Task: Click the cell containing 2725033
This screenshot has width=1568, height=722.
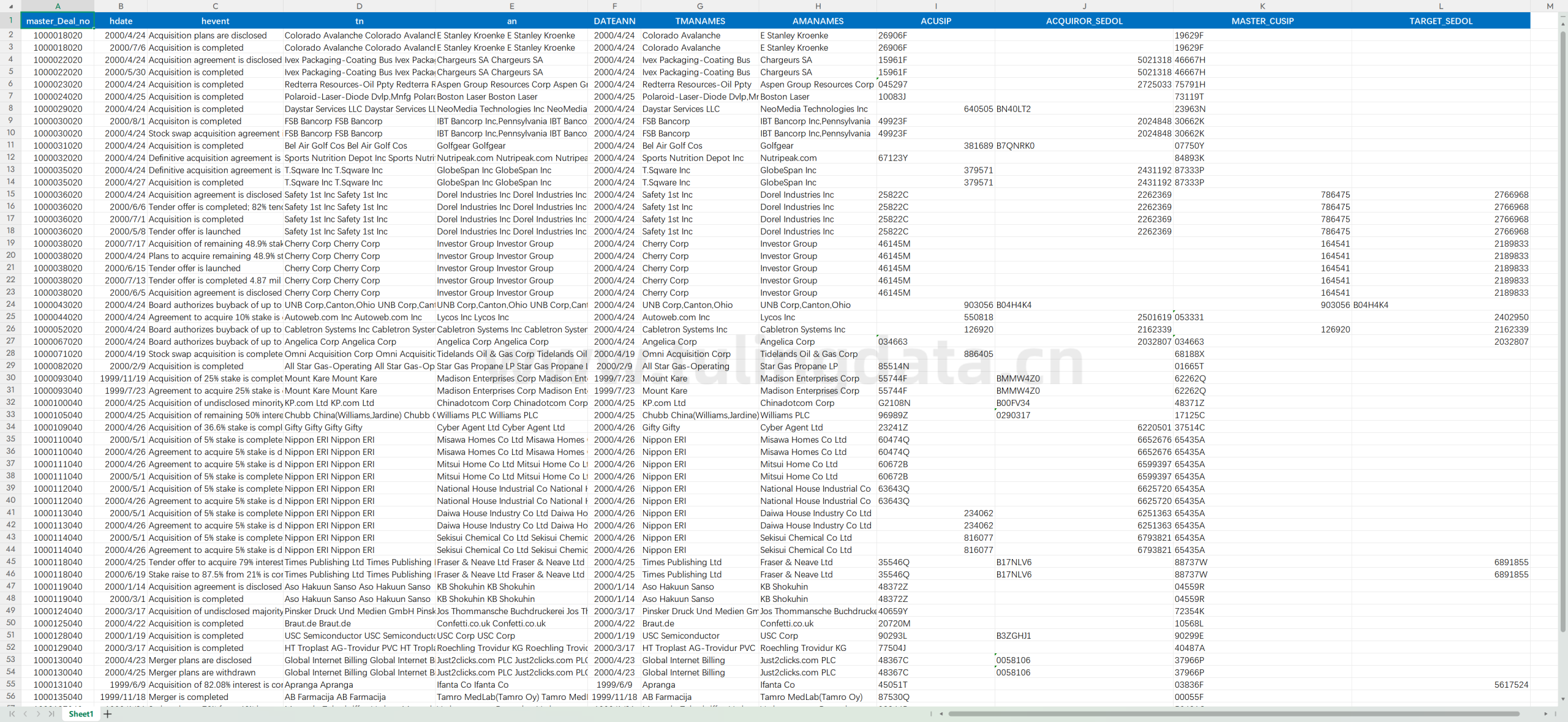Action: pos(1084,85)
